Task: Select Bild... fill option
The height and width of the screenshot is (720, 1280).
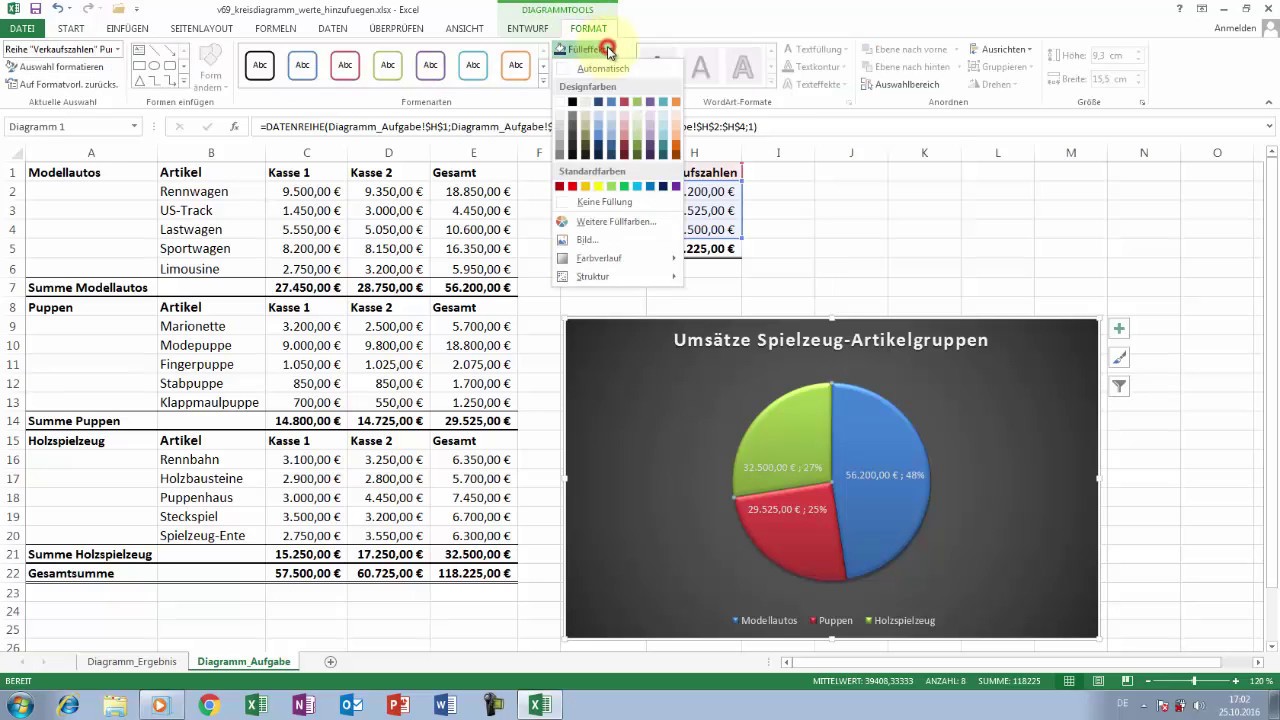Action: (x=587, y=240)
